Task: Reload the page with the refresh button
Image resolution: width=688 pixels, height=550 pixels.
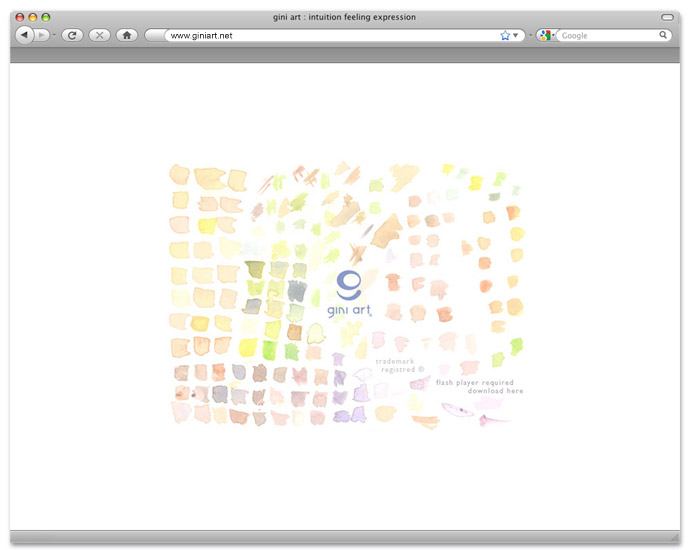Action: 72,35
